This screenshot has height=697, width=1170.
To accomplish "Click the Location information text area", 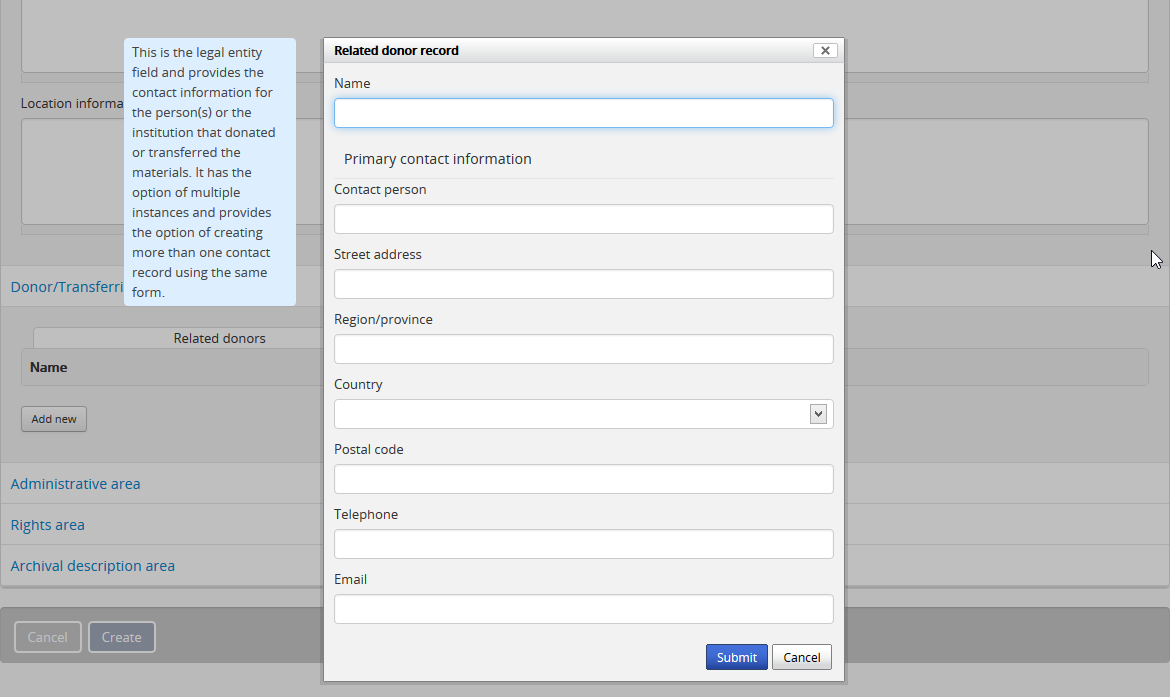I will point(1000,172).
